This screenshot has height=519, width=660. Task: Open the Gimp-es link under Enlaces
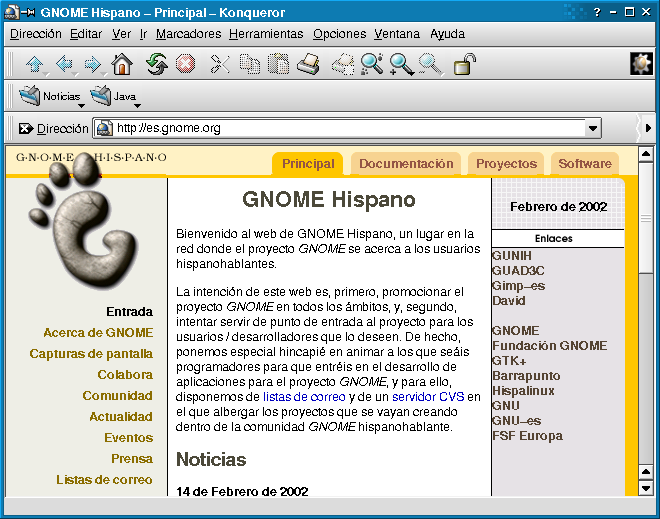(x=519, y=286)
